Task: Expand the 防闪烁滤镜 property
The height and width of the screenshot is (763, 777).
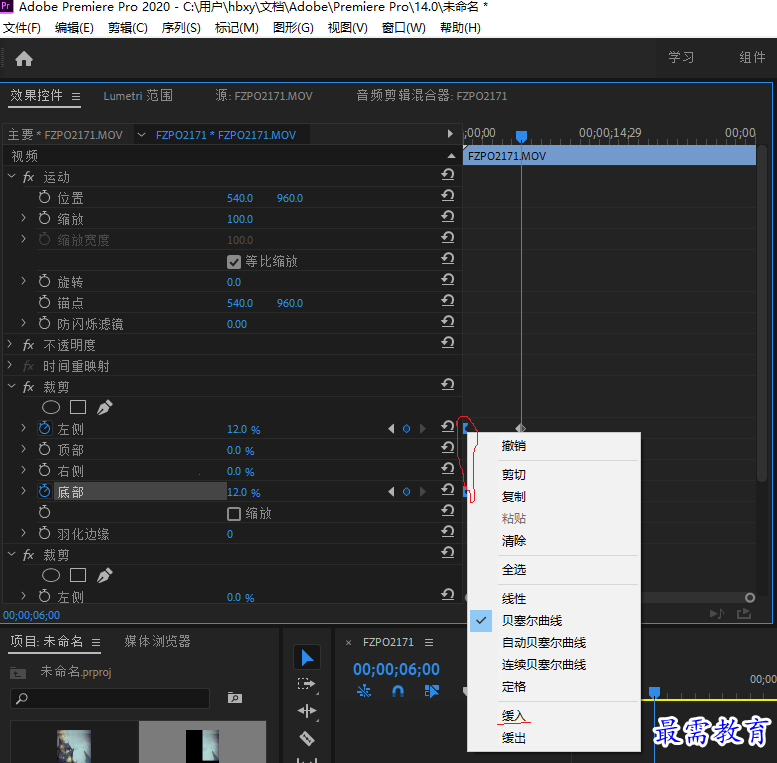Action: (x=23, y=323)
